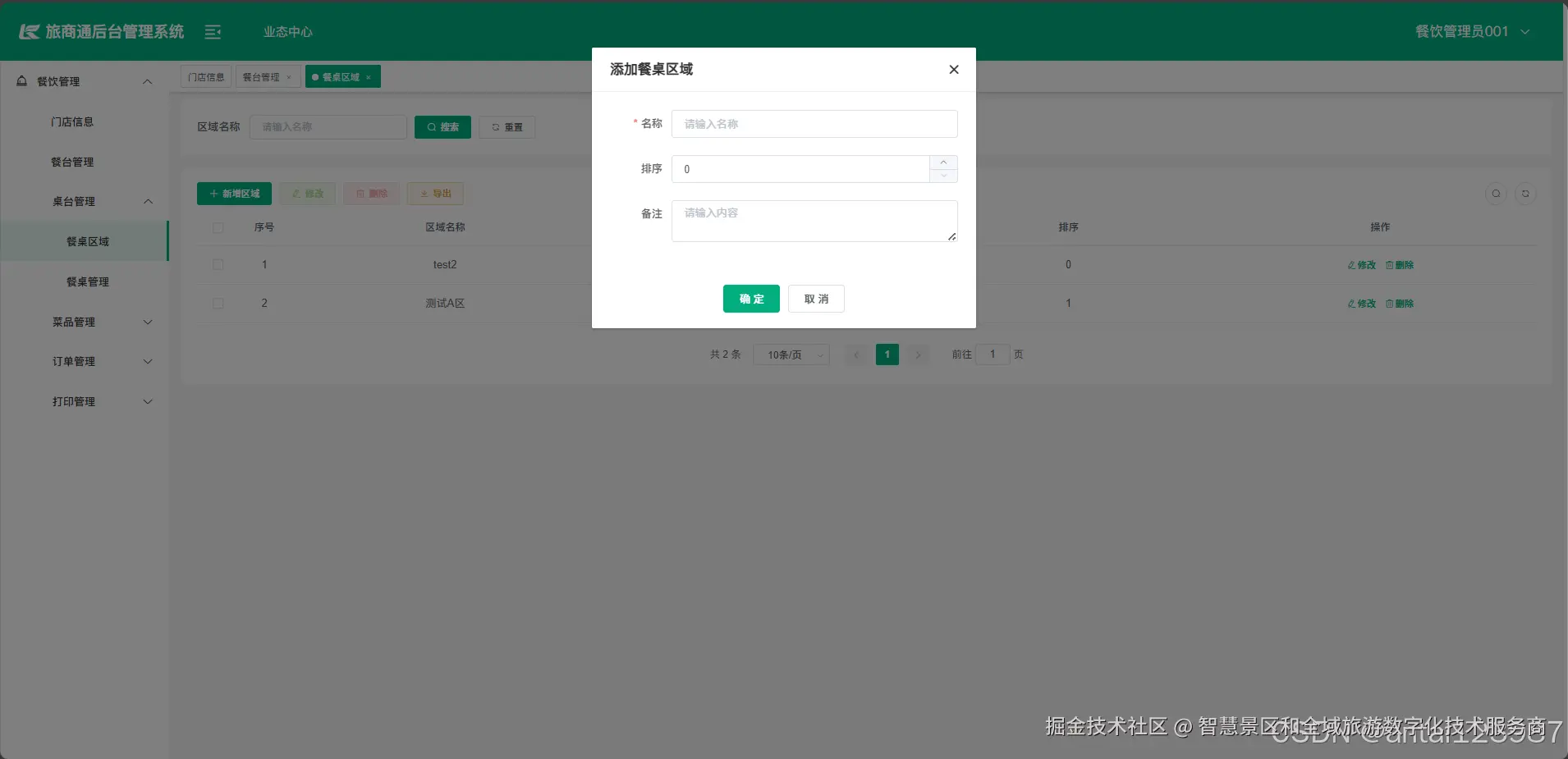Open the 餐饮管理员001 user dropdown
The width and height of the screenshot is (1568, 759).
[x=1472, y=31]
